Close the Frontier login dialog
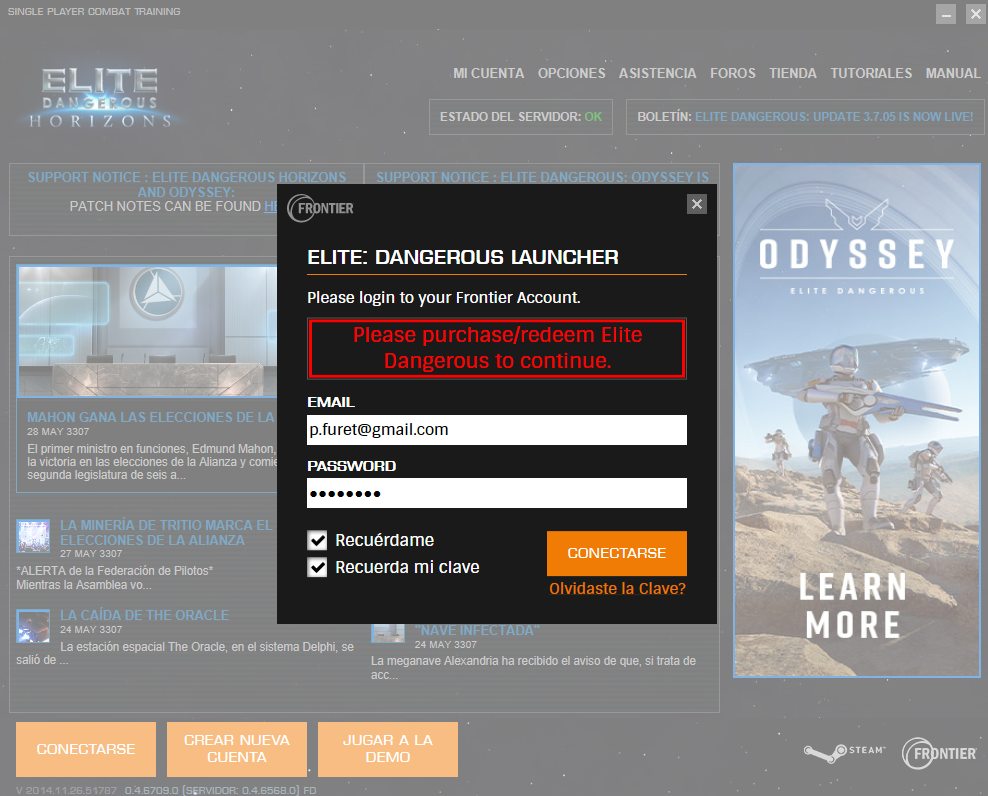 coord(696,204)
